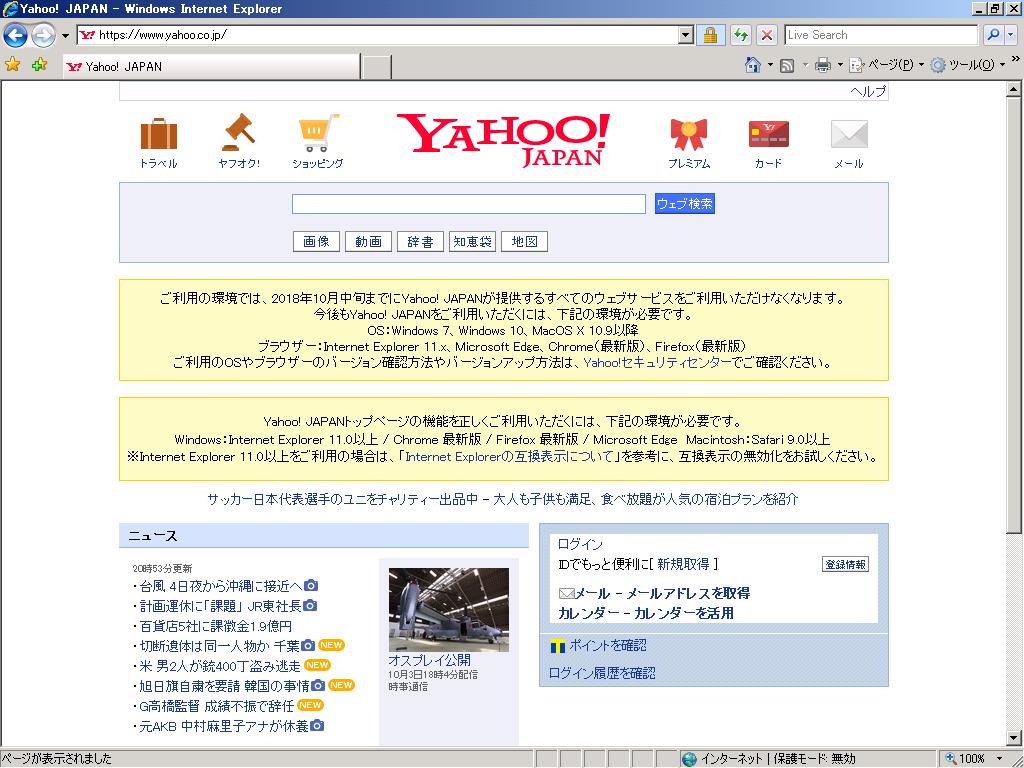Open Internet Explorerの互換表示について link

coord(509,456)
